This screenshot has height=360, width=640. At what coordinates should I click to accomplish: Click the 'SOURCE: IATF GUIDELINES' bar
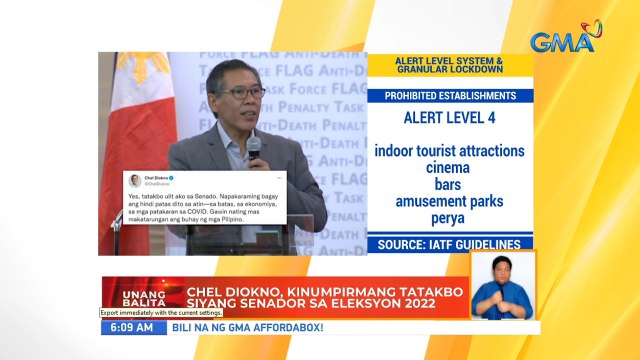[449, 244]
